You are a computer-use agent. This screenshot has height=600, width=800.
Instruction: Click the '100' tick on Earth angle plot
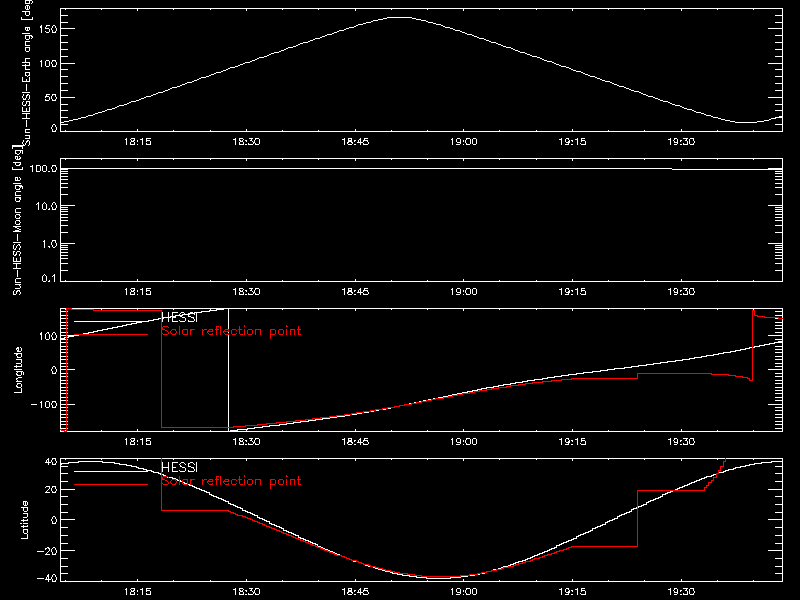[48, 63]
